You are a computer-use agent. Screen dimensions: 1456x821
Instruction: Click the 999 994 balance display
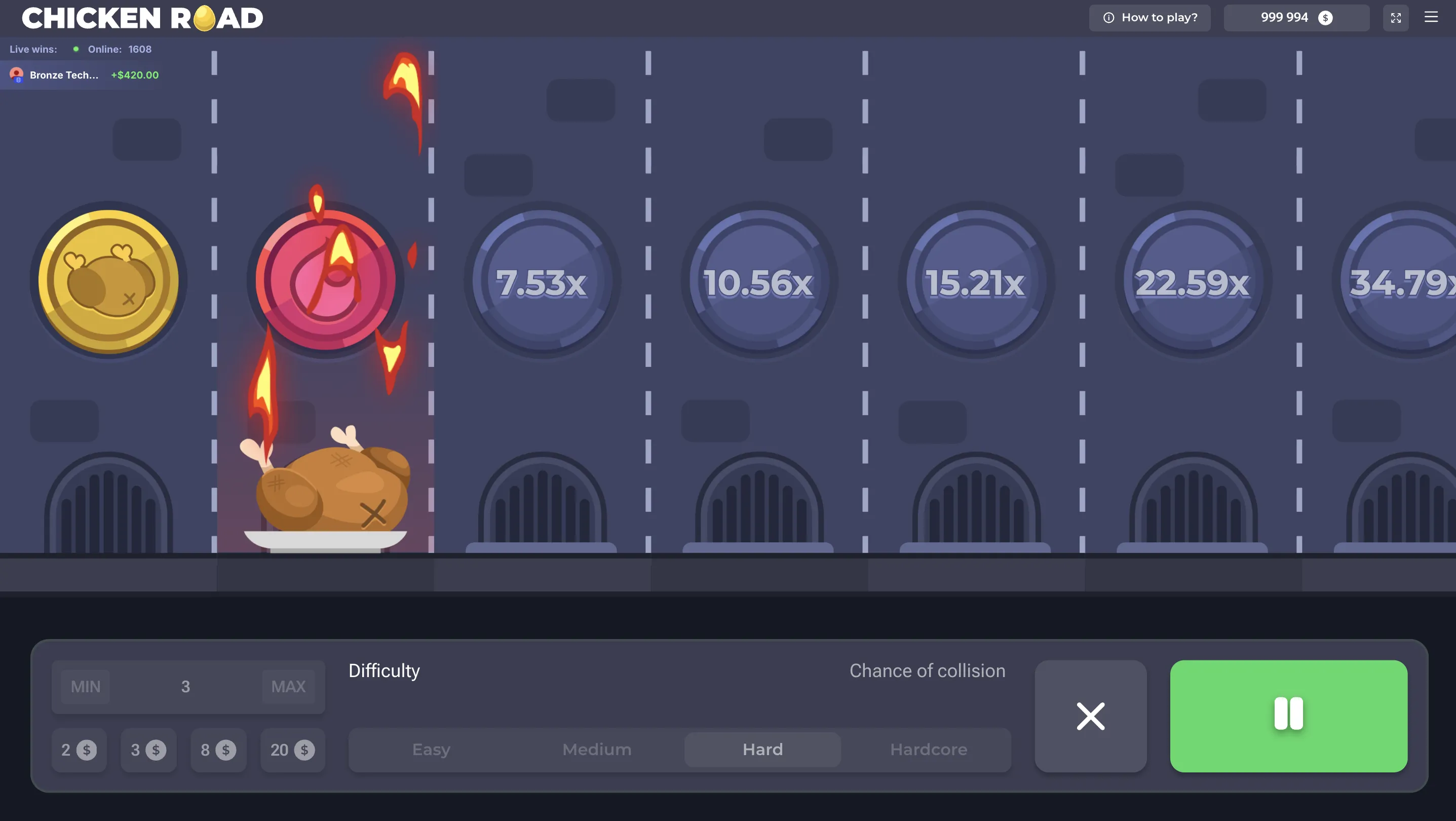(1296, 18)
